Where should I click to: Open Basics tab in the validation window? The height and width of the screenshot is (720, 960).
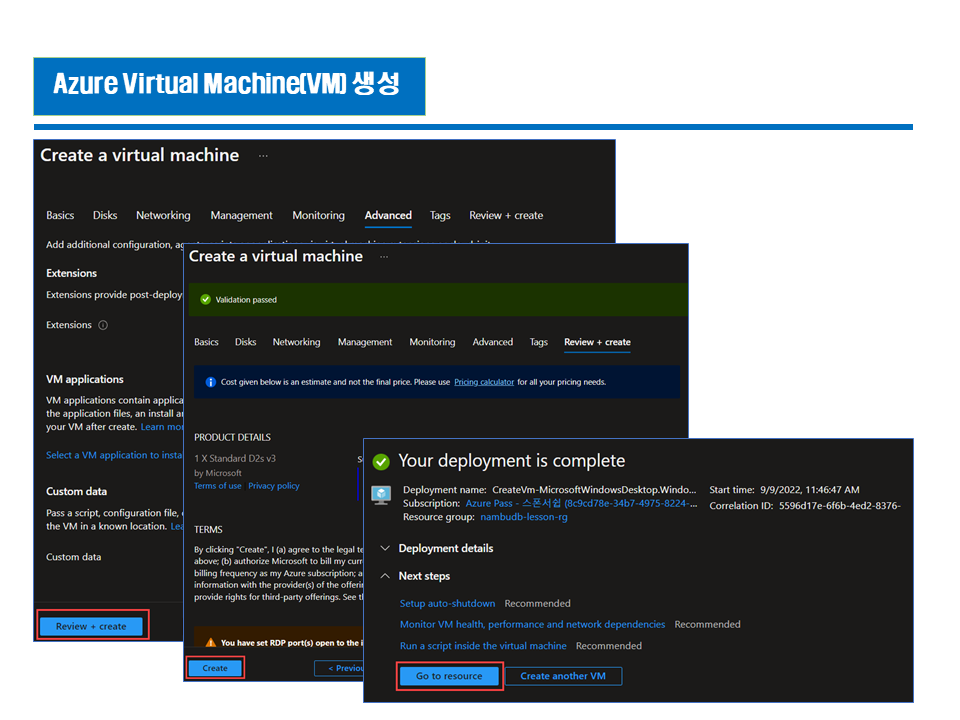206,342
